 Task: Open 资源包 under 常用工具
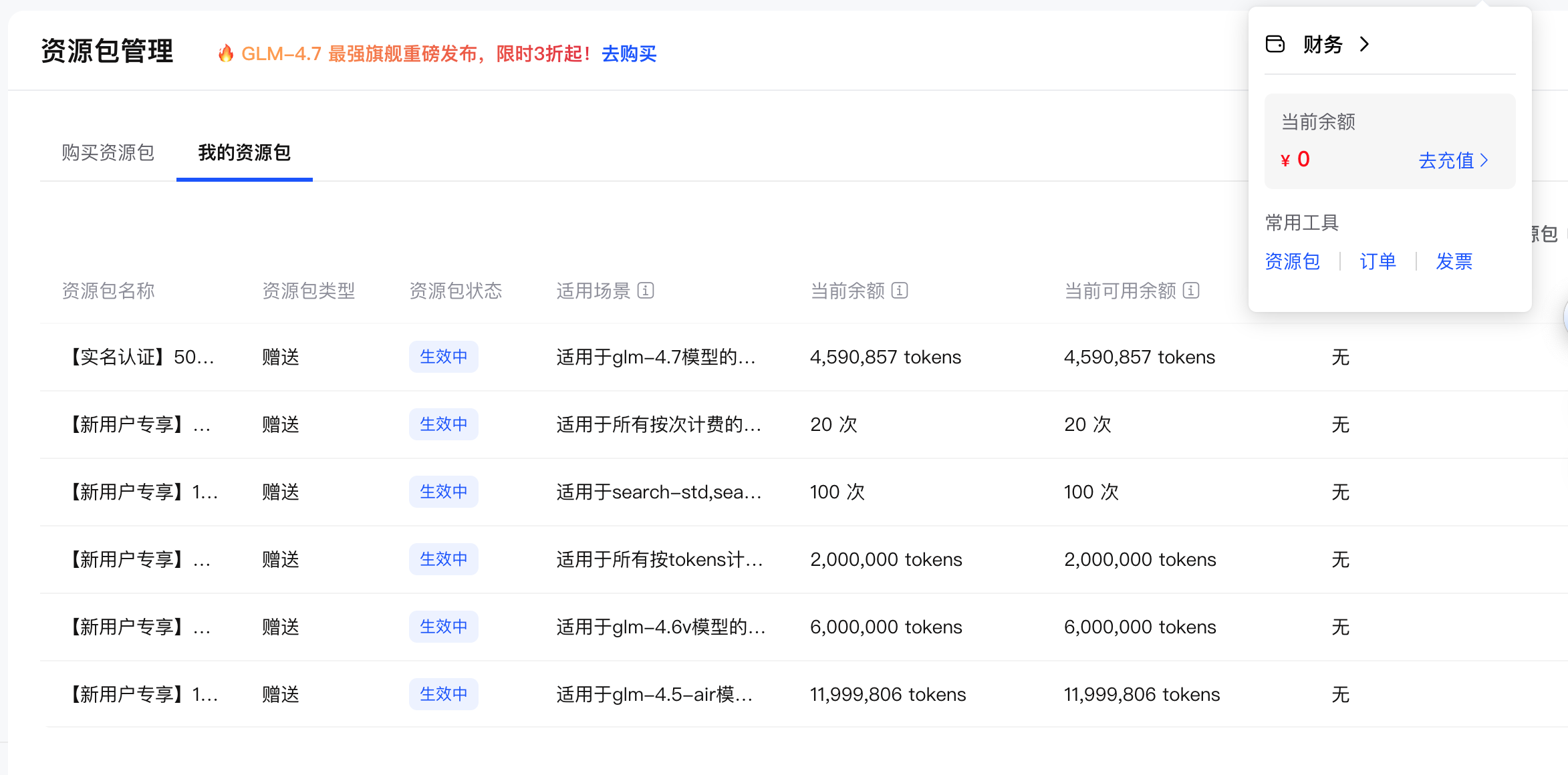point(1292,261)
